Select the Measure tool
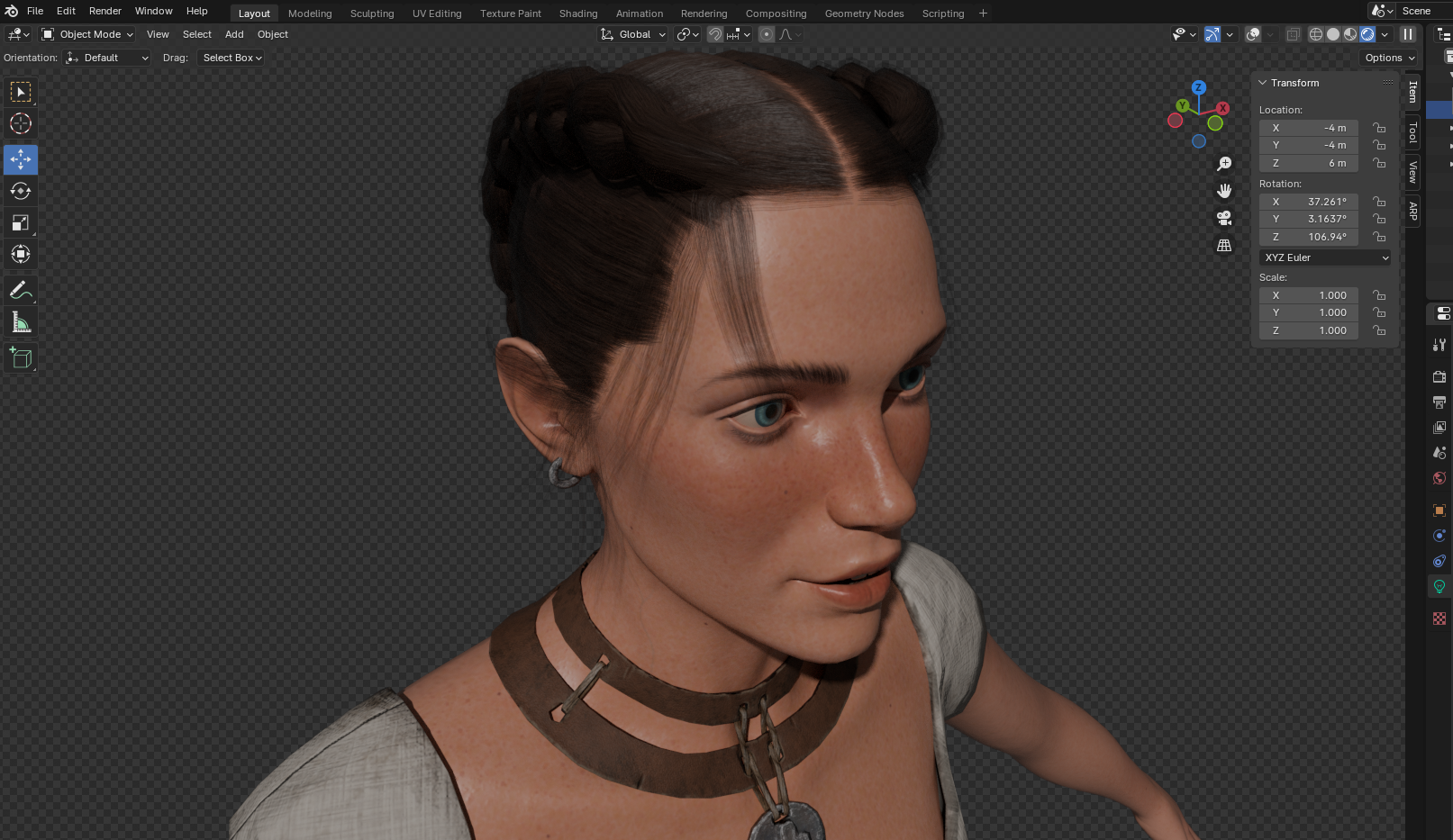 (21, 322)
